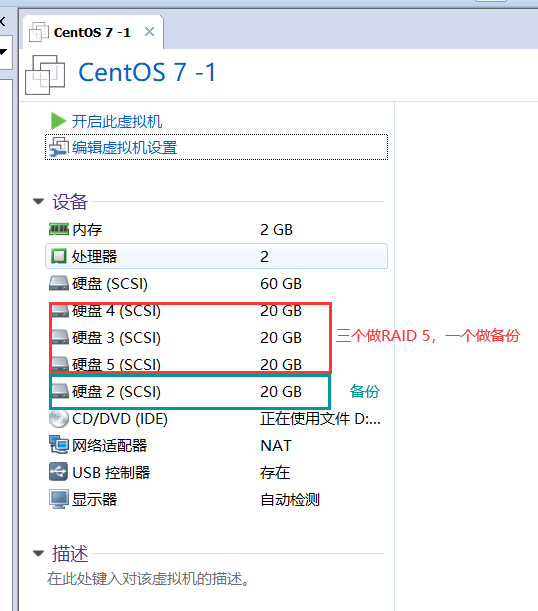
Task: Click the display monitor icon
Action: point(59,499)
